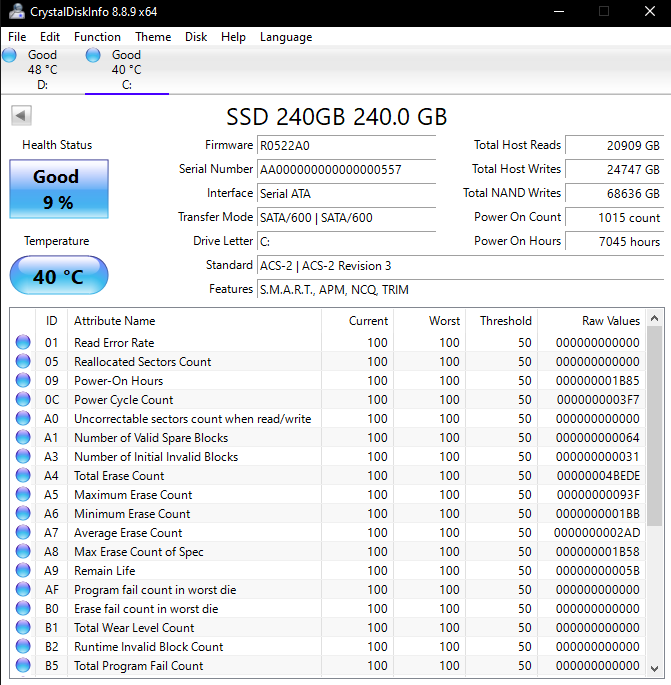
Task: Click status orb for Program fail count in worst die
Action: pos(23,589)
